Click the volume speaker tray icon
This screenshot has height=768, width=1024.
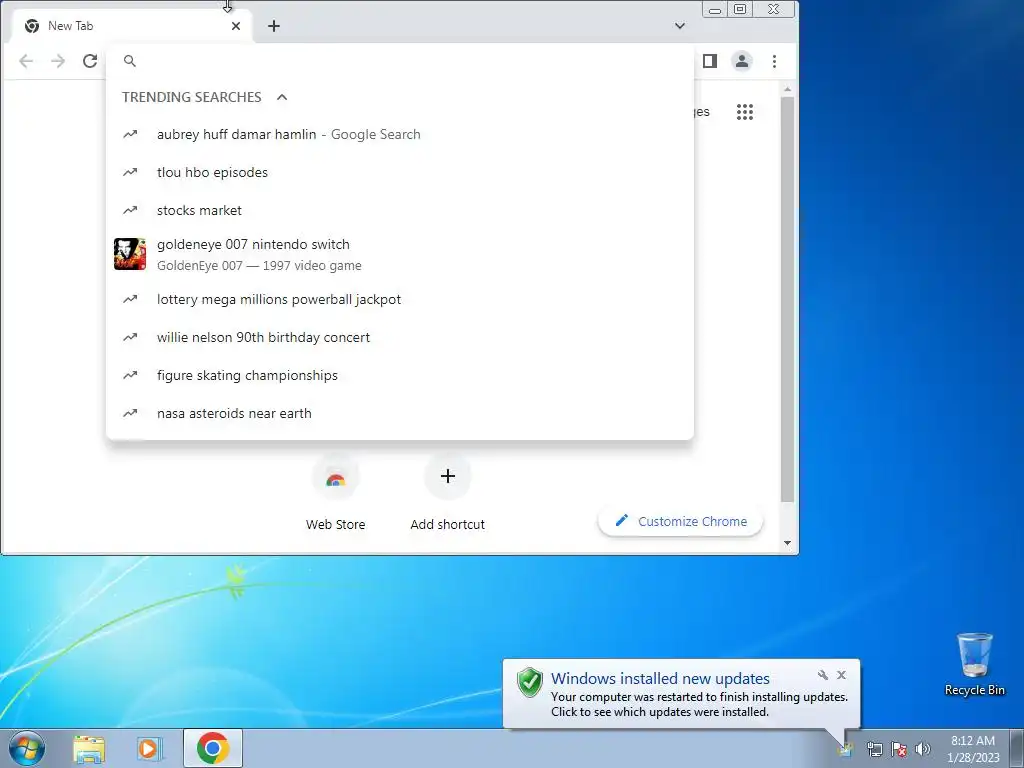pos(923,749)
